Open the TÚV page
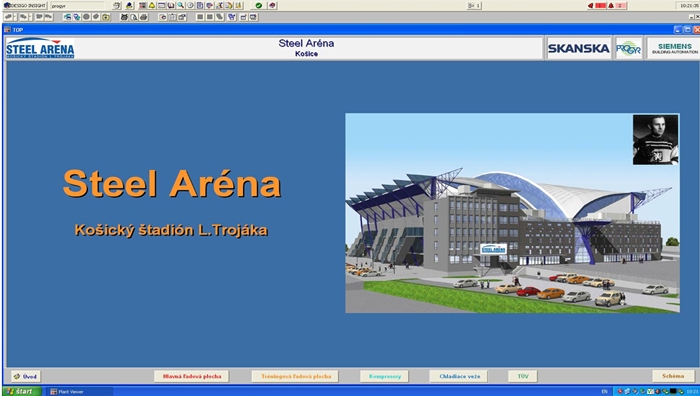Image resolution: width=700 pixels, height=396 pixels. [x=523, y=376]
